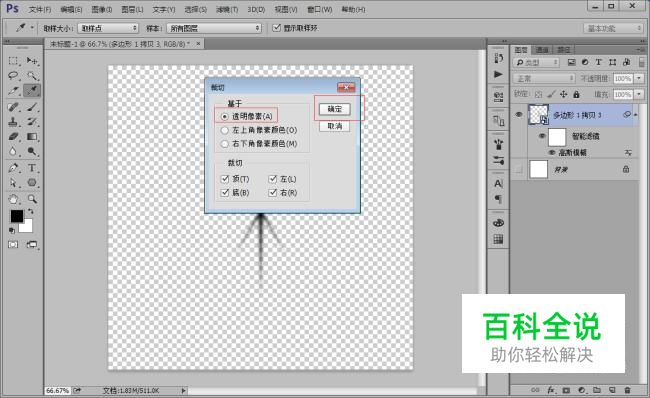Viewport: 650px width, 398px height.
Task: Open the workspace 基本功能 dropdown
Action: (x=613, y=28)
